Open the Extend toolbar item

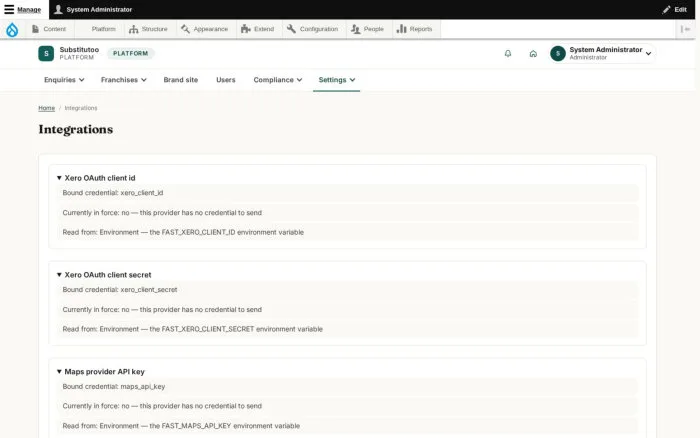pyautogui.click(x=258, y=29)
